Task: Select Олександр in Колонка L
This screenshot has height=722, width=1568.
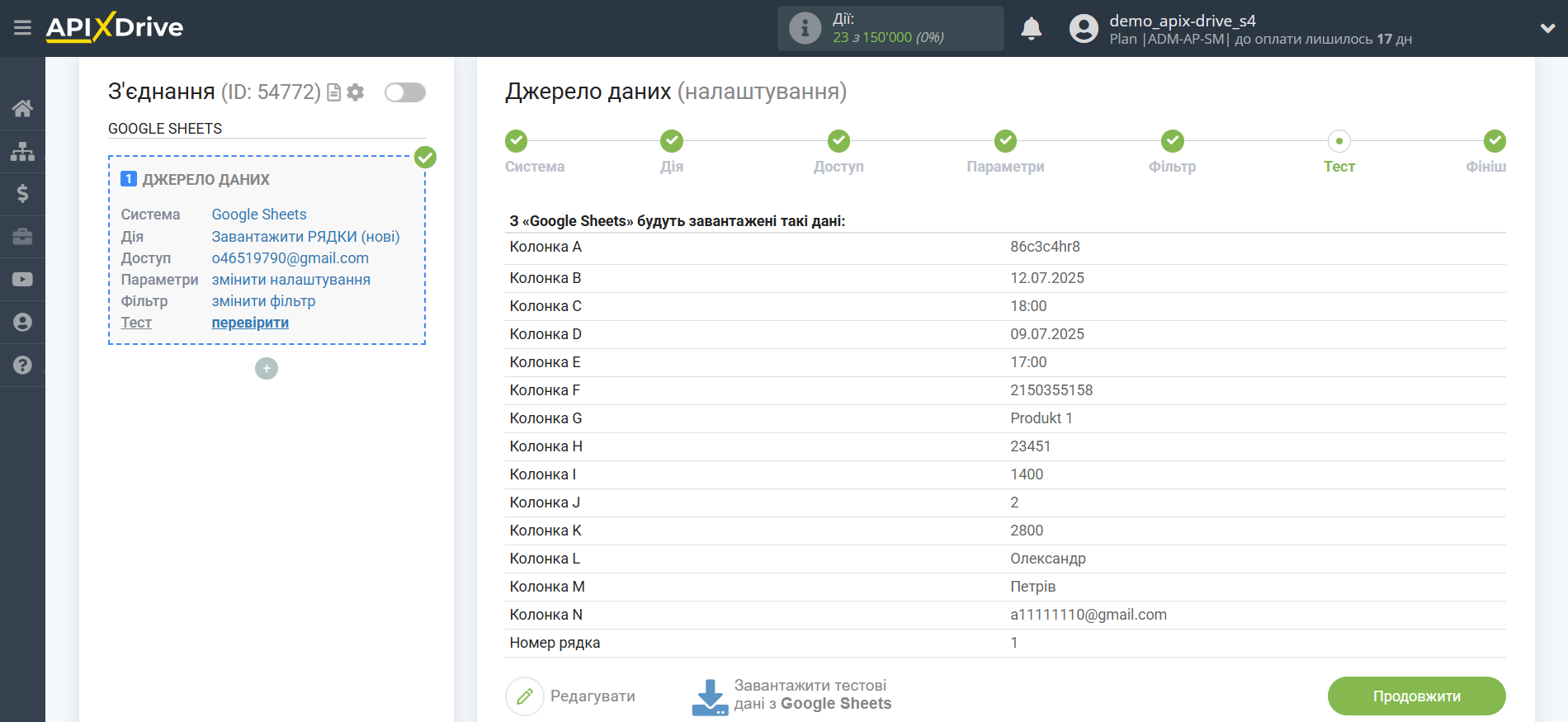Action: (x=1048, y=559)
